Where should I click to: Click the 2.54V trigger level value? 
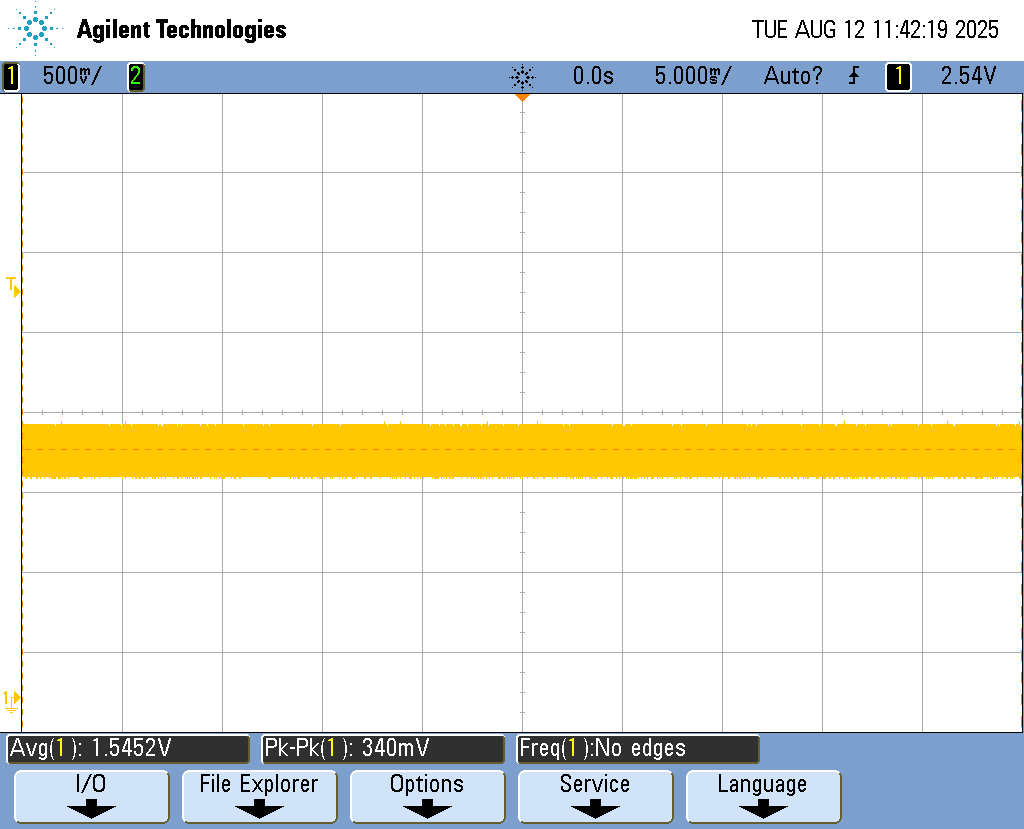pyautogui.click(x=968, y=76)
